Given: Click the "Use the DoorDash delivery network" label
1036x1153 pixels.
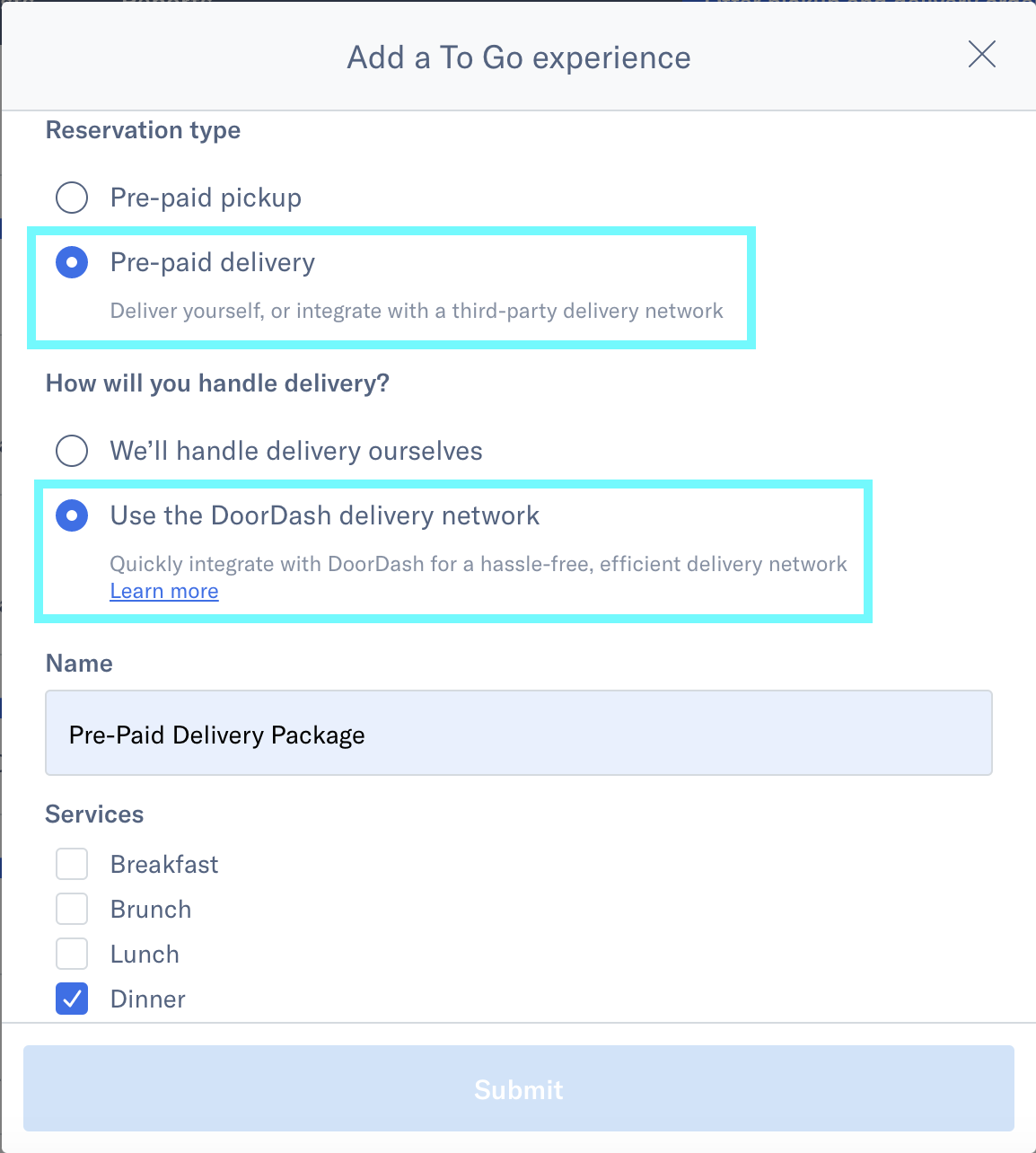Looking at the screenshot, I should point(324,515).
